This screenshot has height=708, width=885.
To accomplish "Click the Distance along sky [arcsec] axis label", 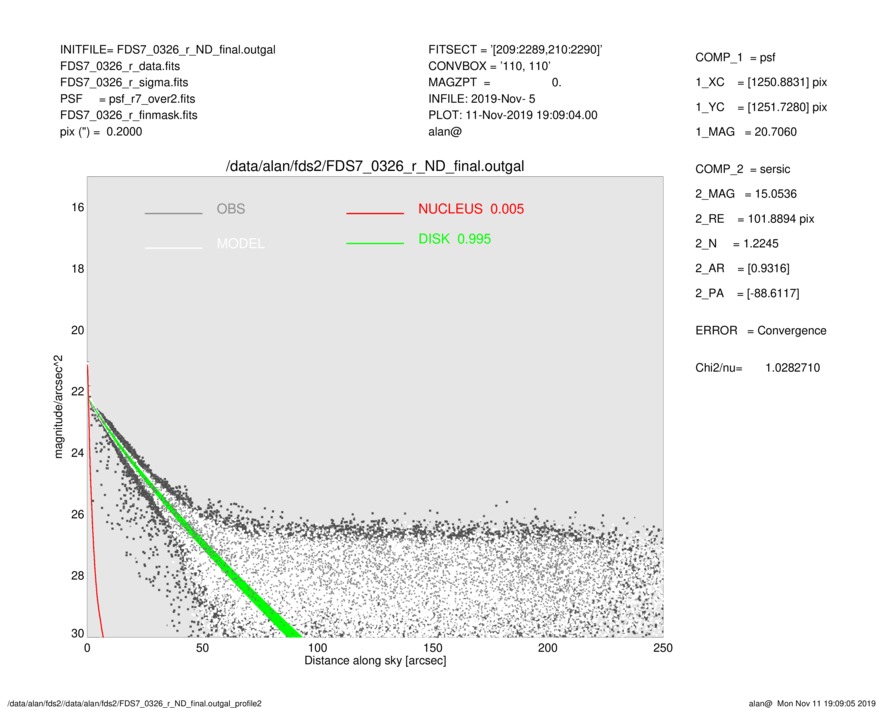I will pyautogui.click(x=375, y=661).
